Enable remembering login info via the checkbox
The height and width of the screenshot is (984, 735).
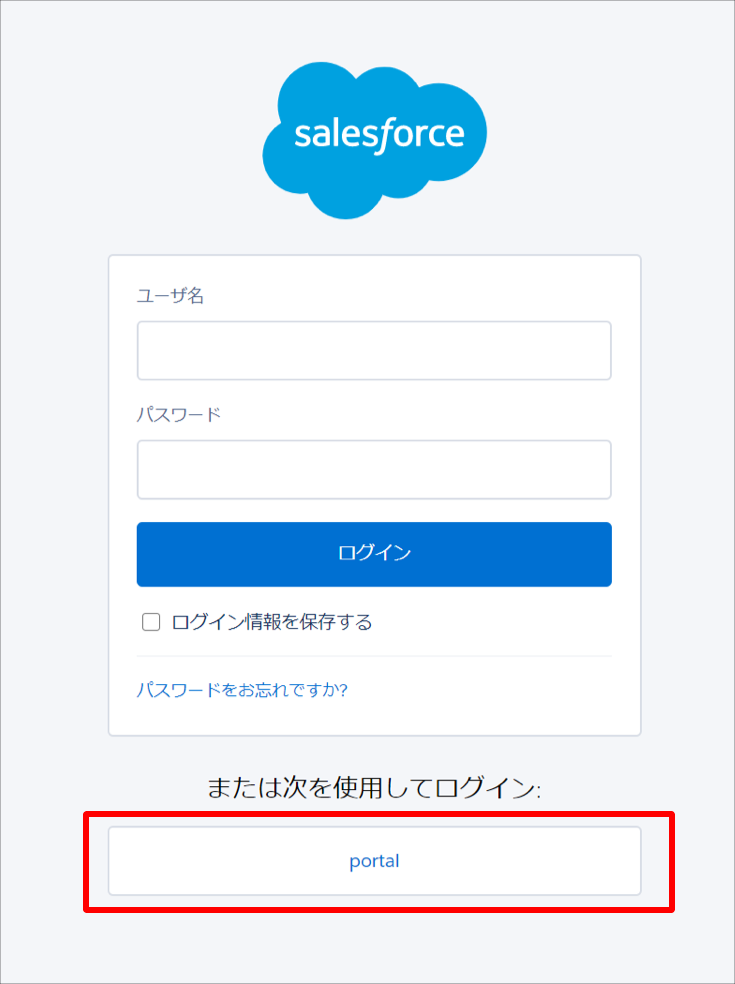pos(151,622)
